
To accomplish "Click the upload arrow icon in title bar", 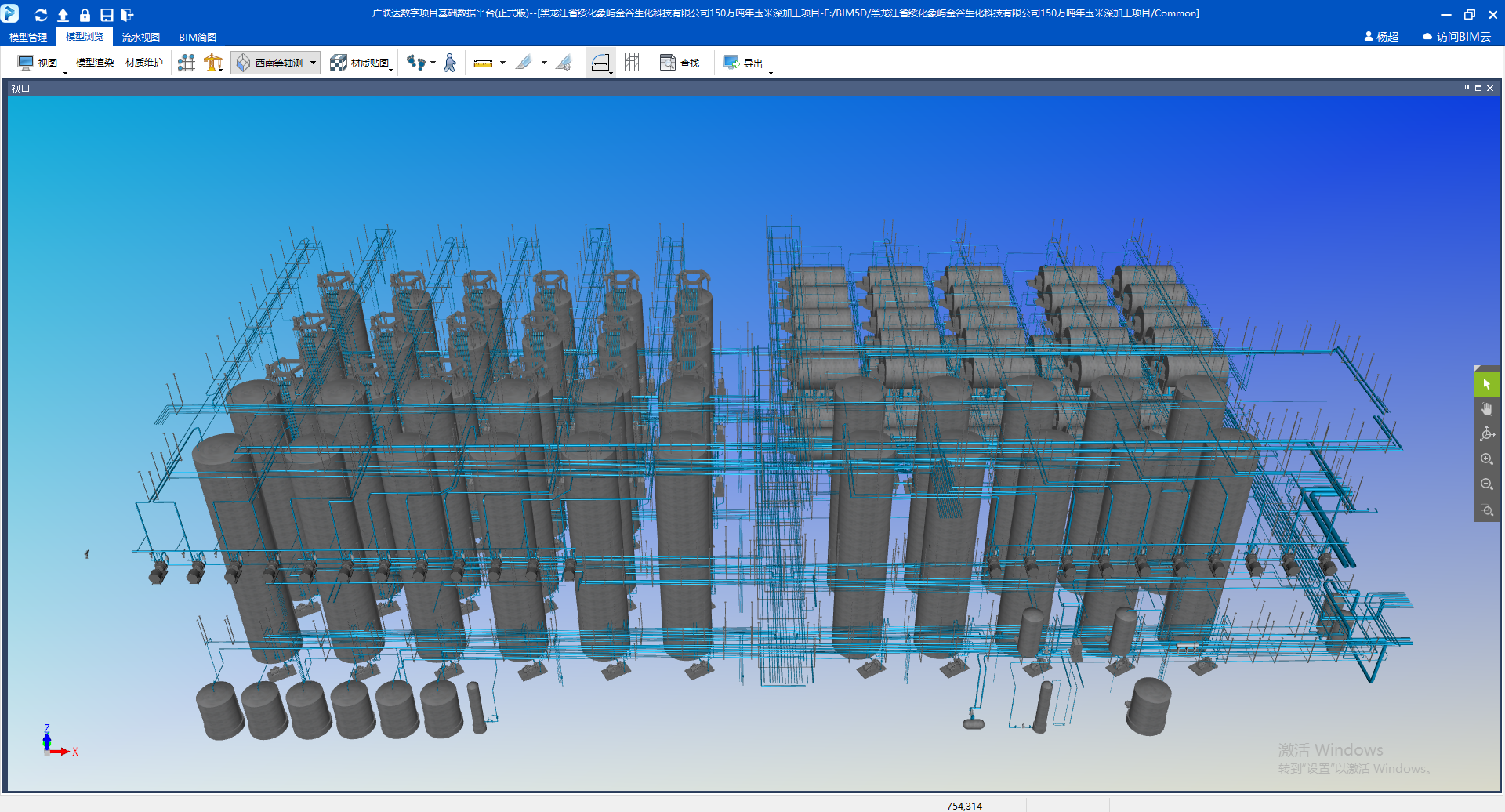I will point(63,15).
